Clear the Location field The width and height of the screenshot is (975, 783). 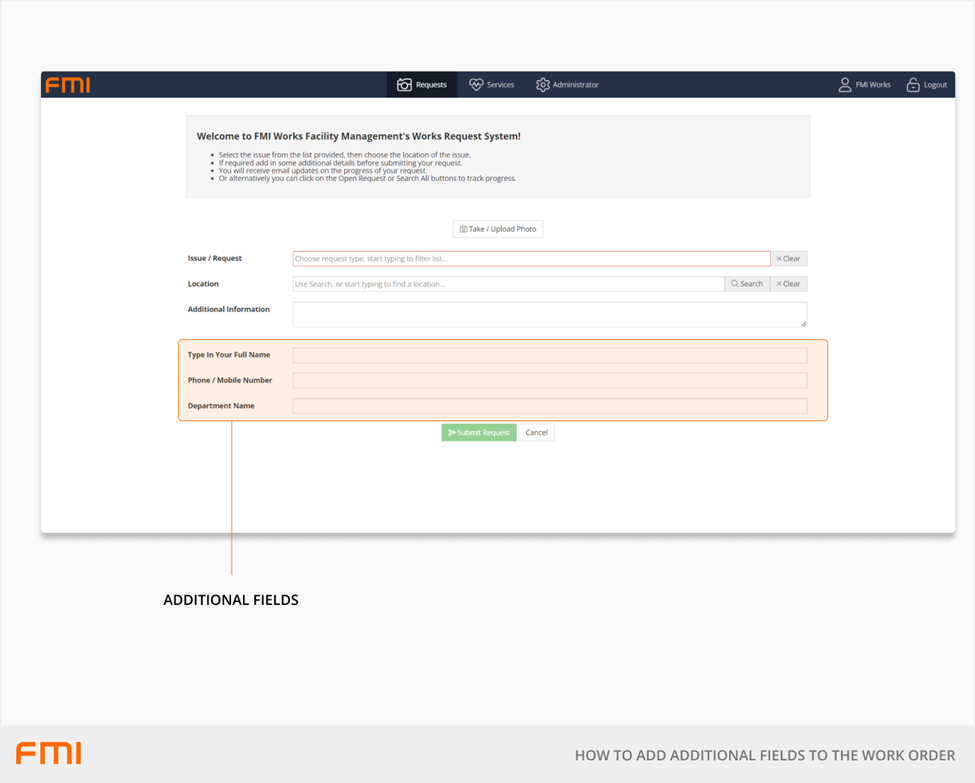[788, 284]
